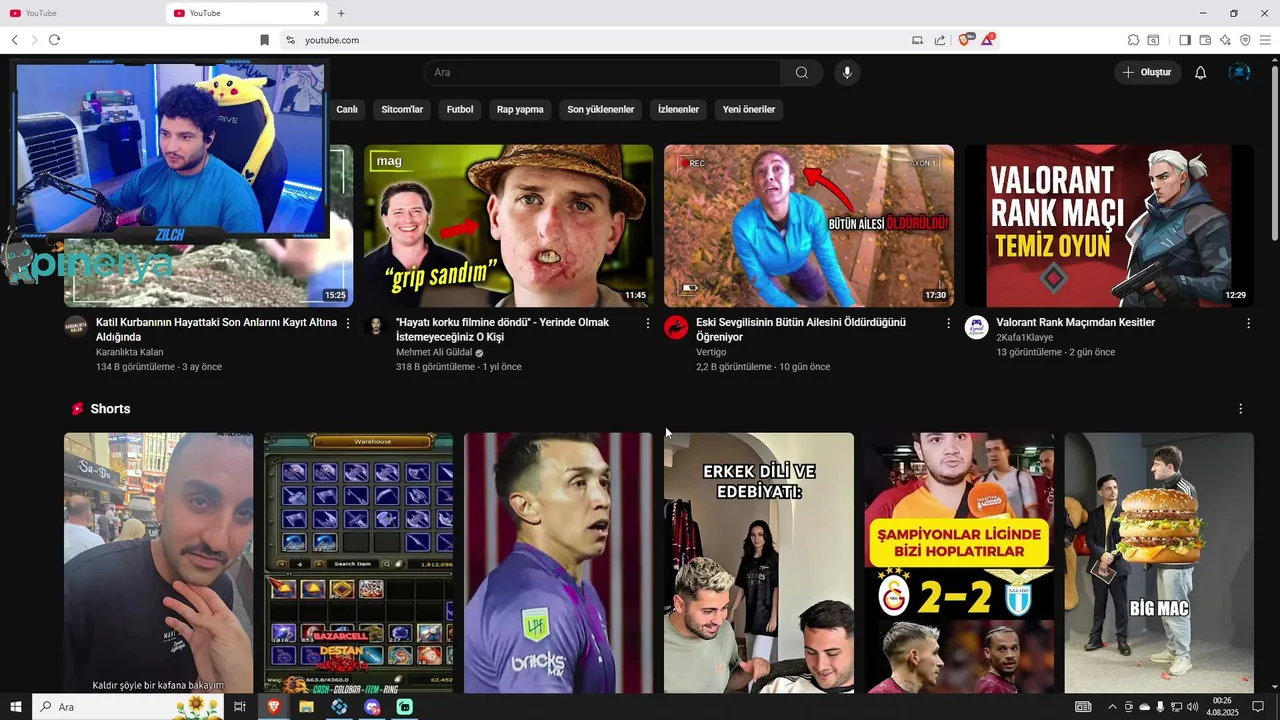Open Leo AI sparkle icon
1280x720 pixels.
pyautogui.click(x=1225, y=40)
